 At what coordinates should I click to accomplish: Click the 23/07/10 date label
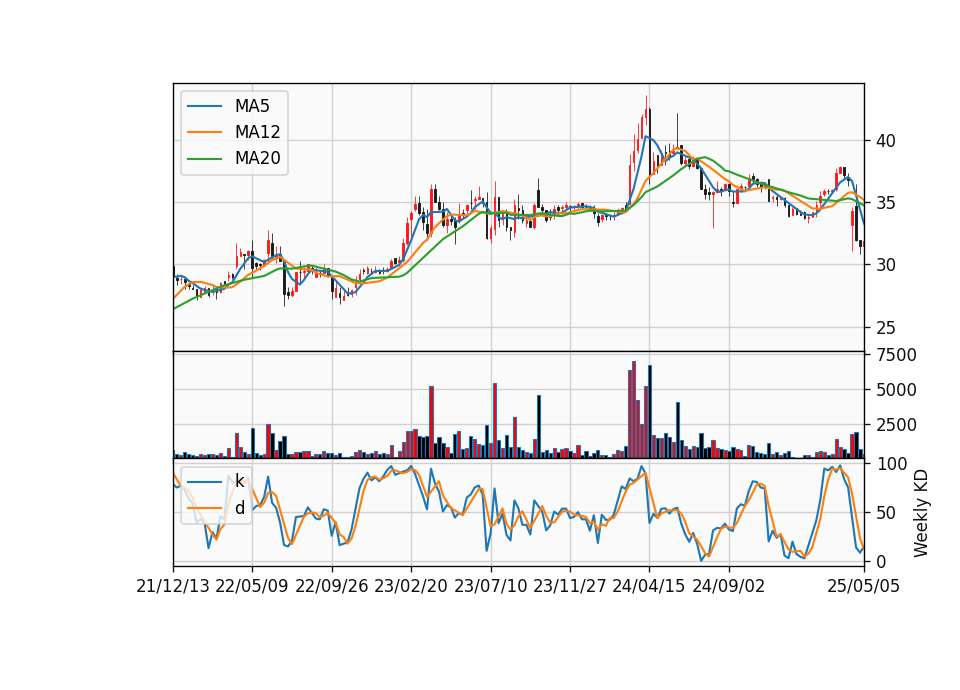490,587
